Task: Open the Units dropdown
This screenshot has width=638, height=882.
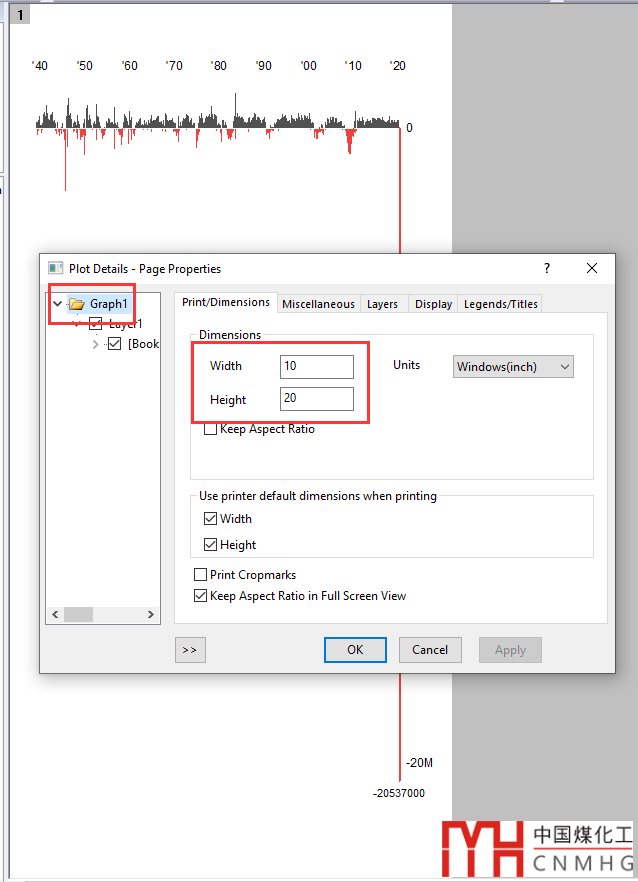Action: (x=513, y=367)
